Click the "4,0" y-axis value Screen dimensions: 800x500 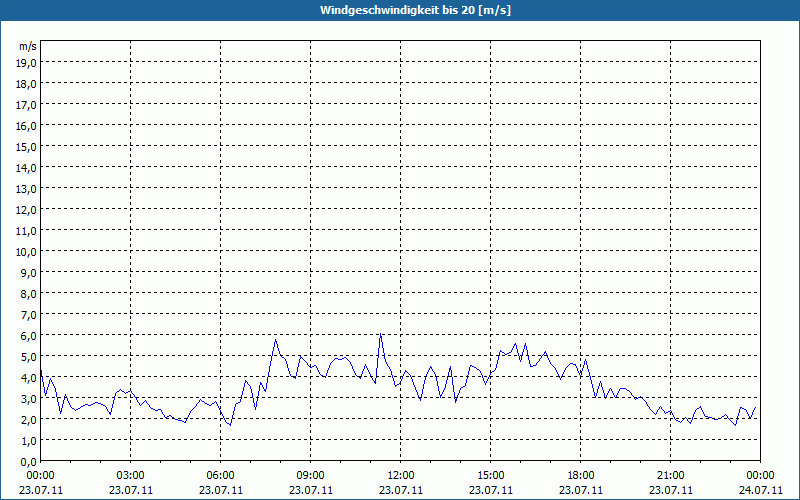28,379
